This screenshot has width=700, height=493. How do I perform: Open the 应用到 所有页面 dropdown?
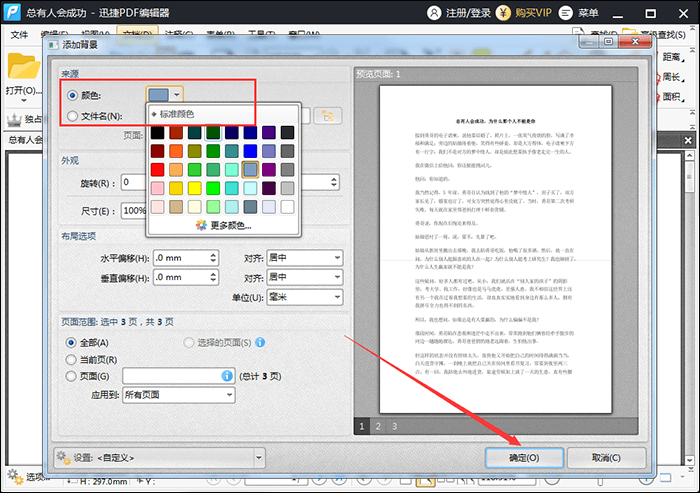point(179,395)
